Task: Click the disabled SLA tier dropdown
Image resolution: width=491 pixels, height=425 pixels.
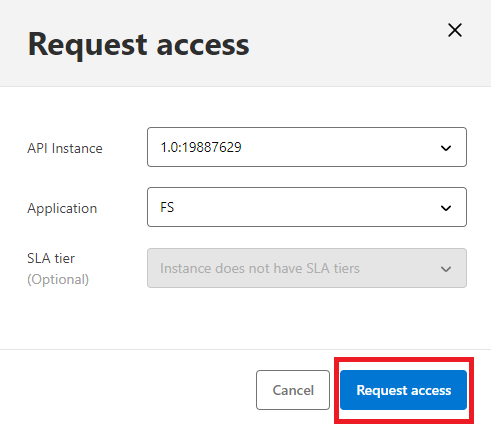Action: tap(307, 268)
